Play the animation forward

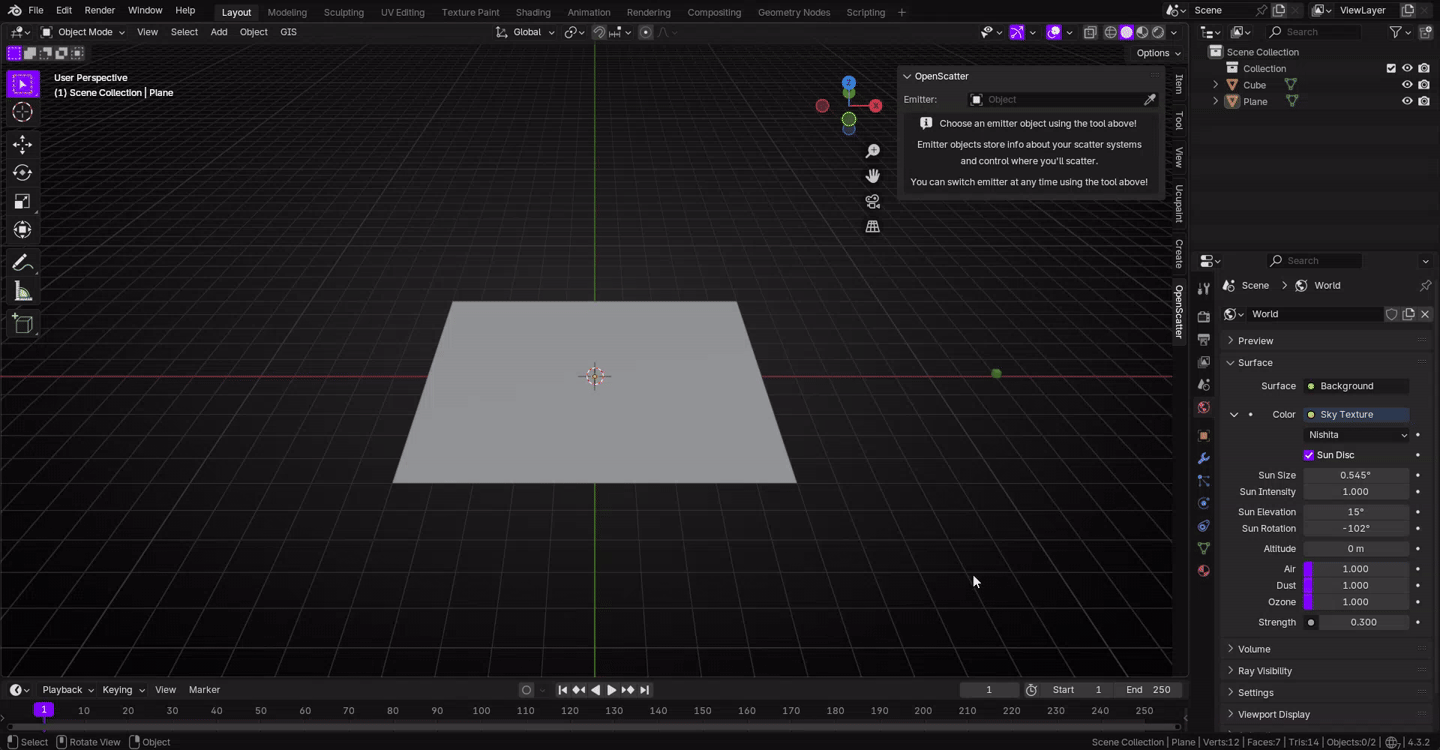[x=612, y=690]
